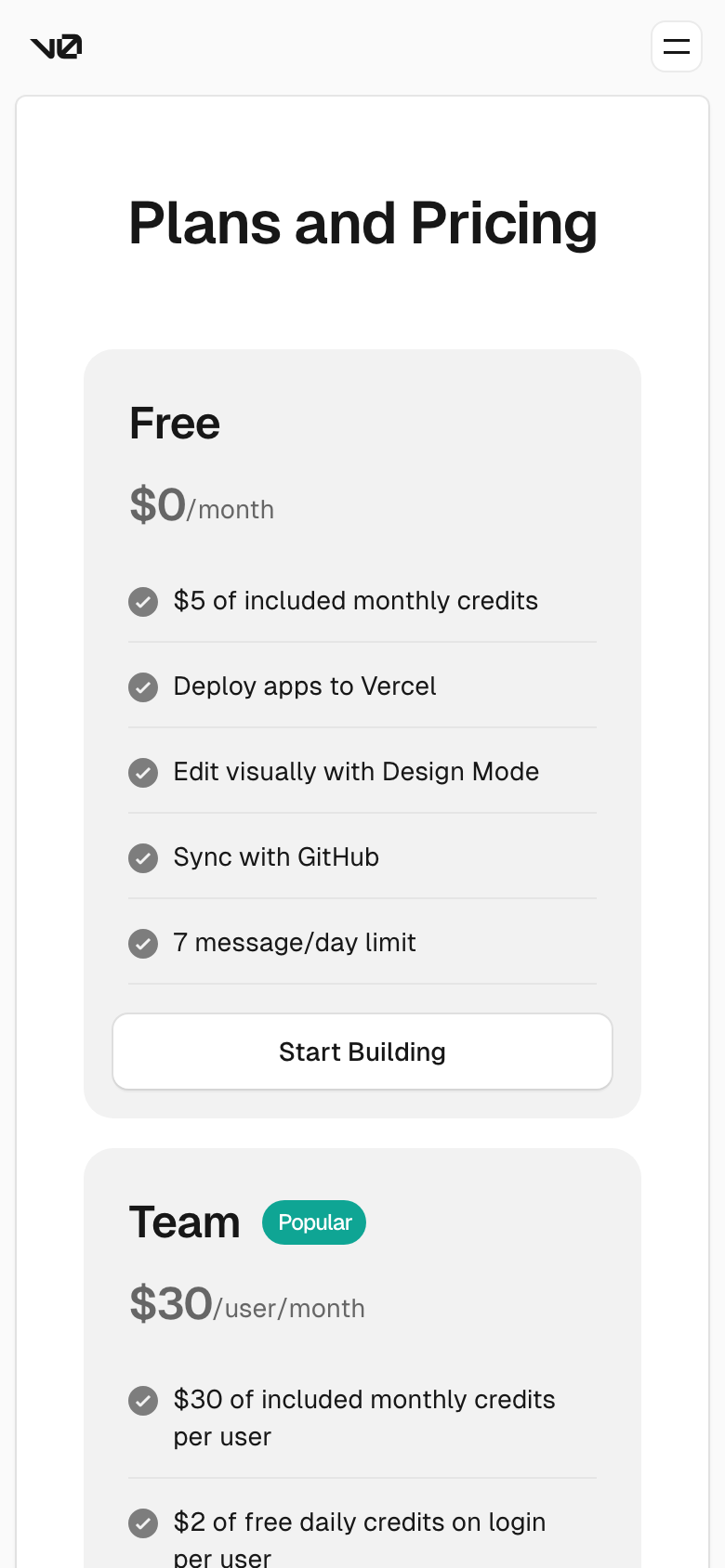Click checkmark icon beside $2 free daily credits

coord(143,1523)
